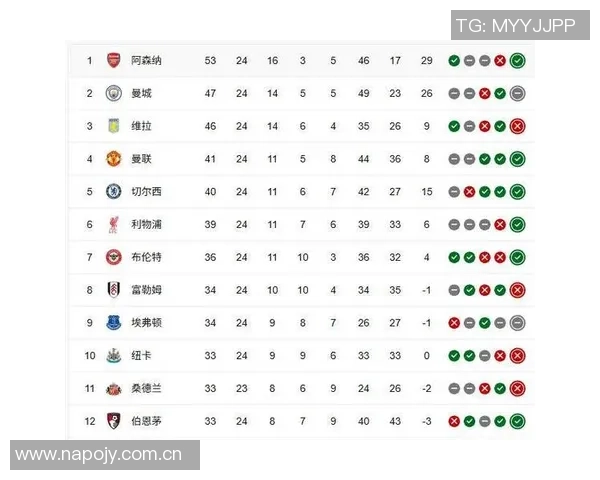Screen dimensions: 600x480
Task: Select the Aston Villa crest beside 维拉
Action: [x=113, y=126]
